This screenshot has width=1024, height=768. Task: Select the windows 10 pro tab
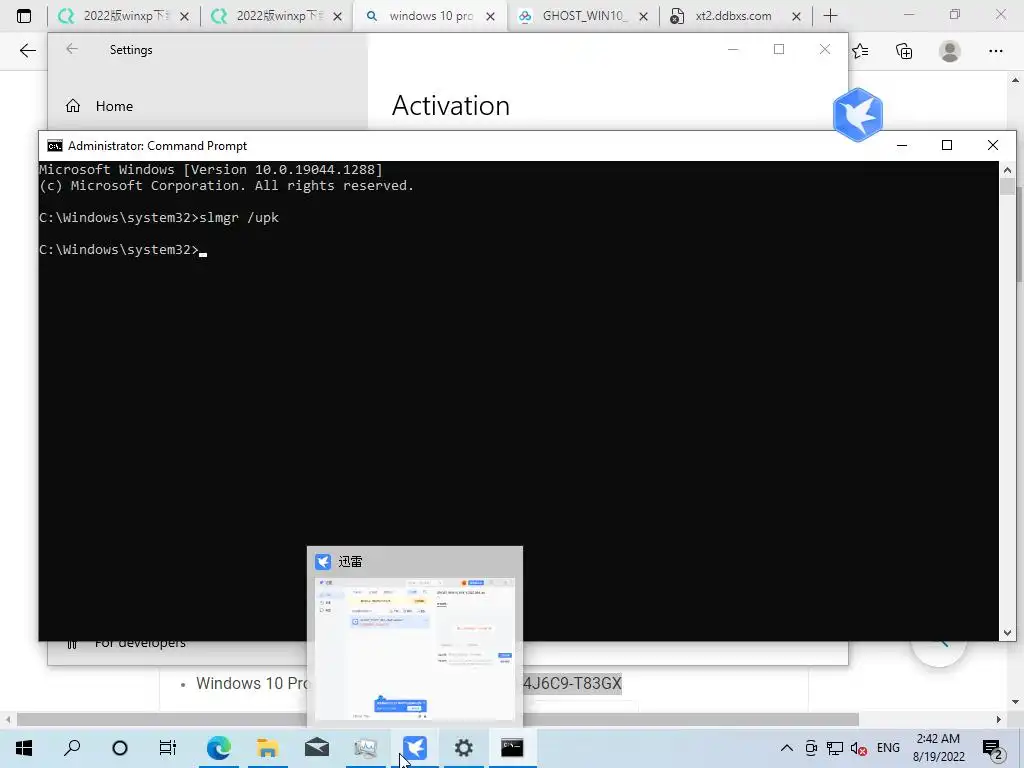[429, 16]
